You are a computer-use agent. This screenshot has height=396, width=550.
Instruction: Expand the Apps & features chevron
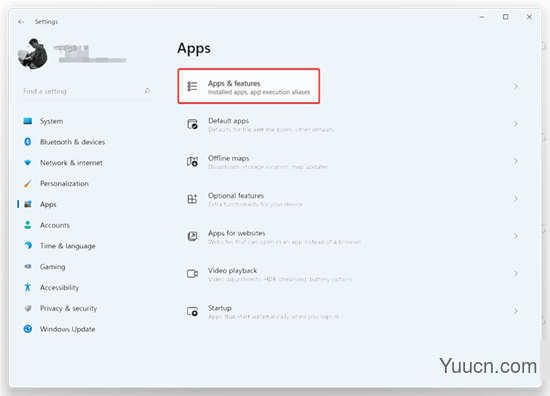coord(515,86)
